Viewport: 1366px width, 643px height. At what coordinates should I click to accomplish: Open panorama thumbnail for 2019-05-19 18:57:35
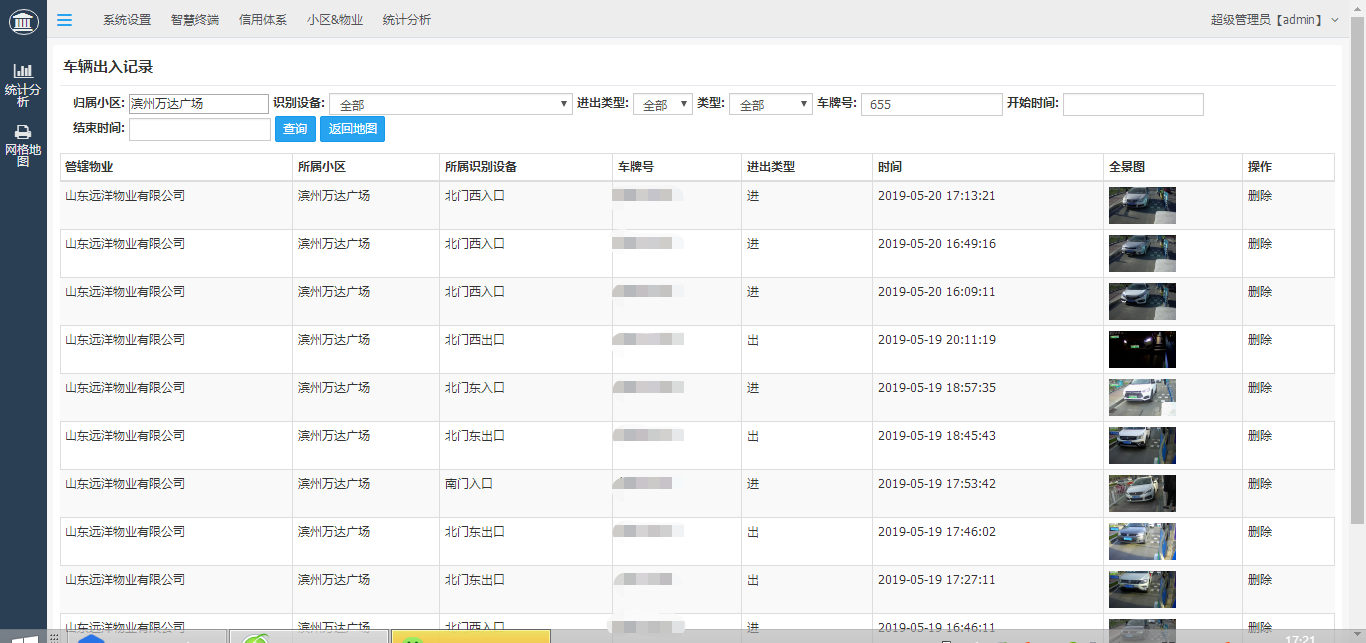1142,397
